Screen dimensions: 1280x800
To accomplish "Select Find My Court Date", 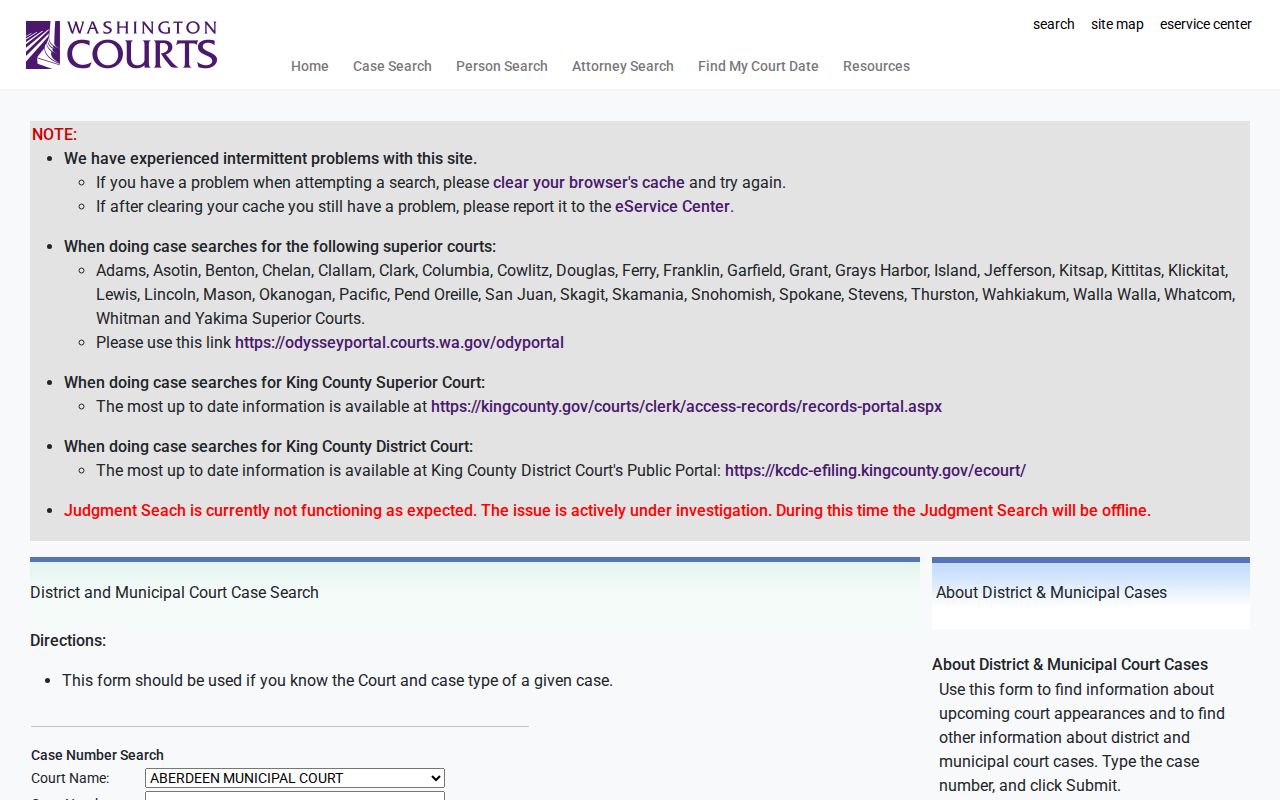I will tap(758, 66).
